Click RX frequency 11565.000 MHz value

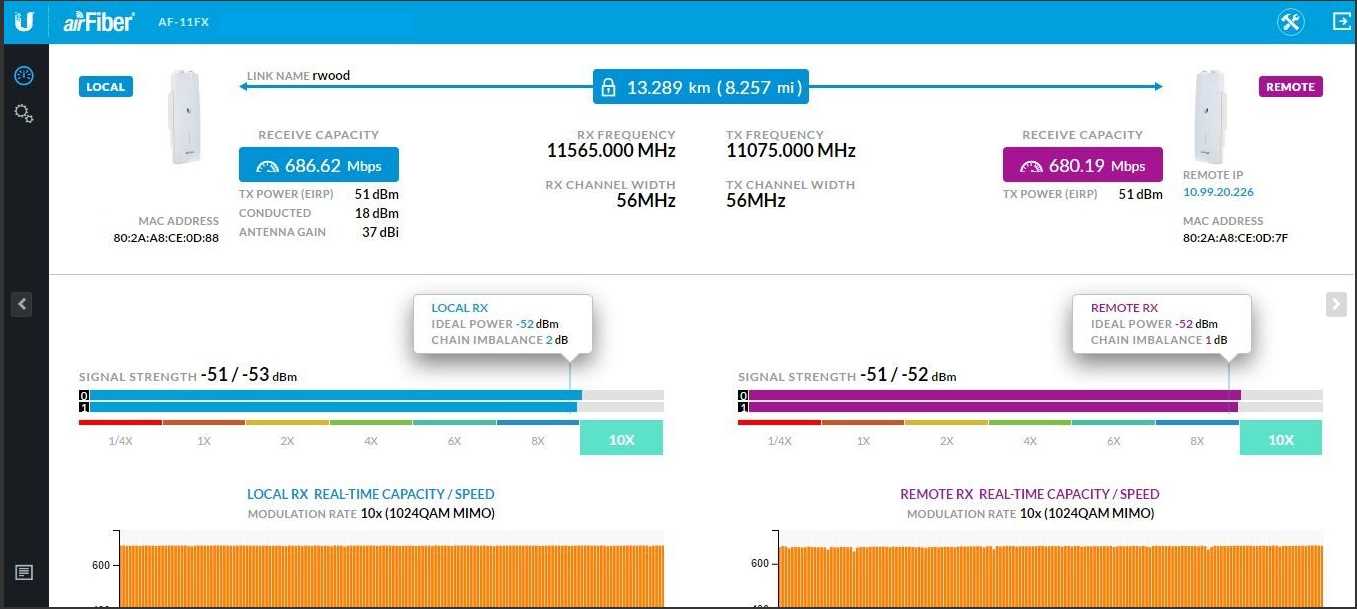coord(611,151)
